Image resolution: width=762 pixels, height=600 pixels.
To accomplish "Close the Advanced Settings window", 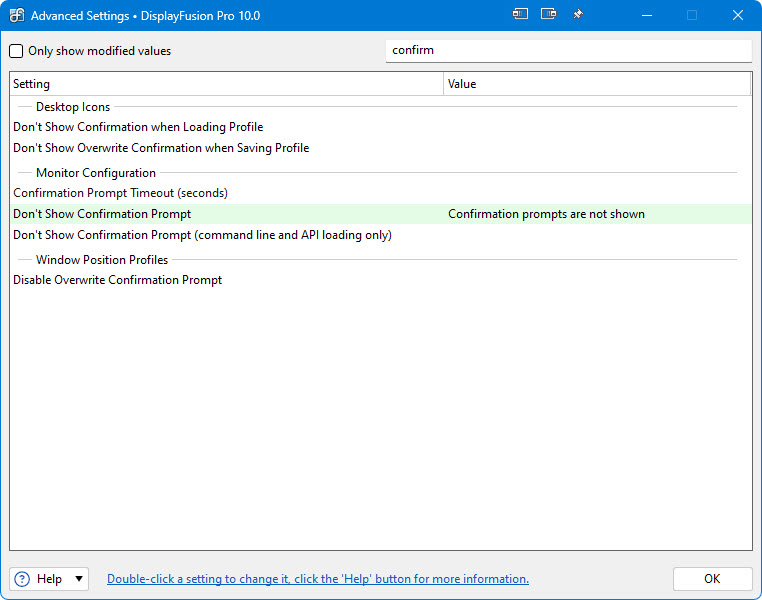I will point(738,15).
